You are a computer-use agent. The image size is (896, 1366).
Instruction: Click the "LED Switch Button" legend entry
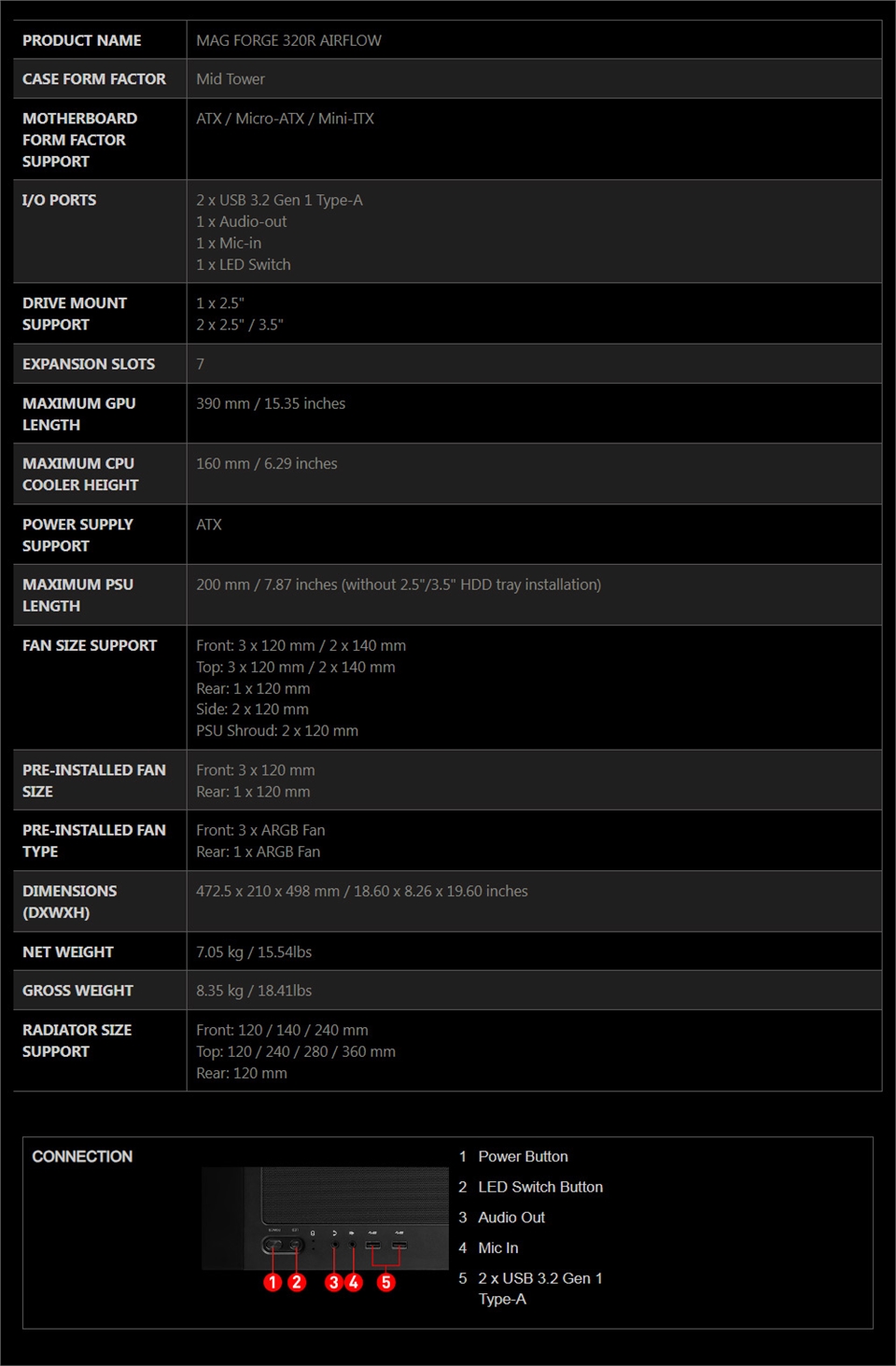click(x=540, y=1187)
